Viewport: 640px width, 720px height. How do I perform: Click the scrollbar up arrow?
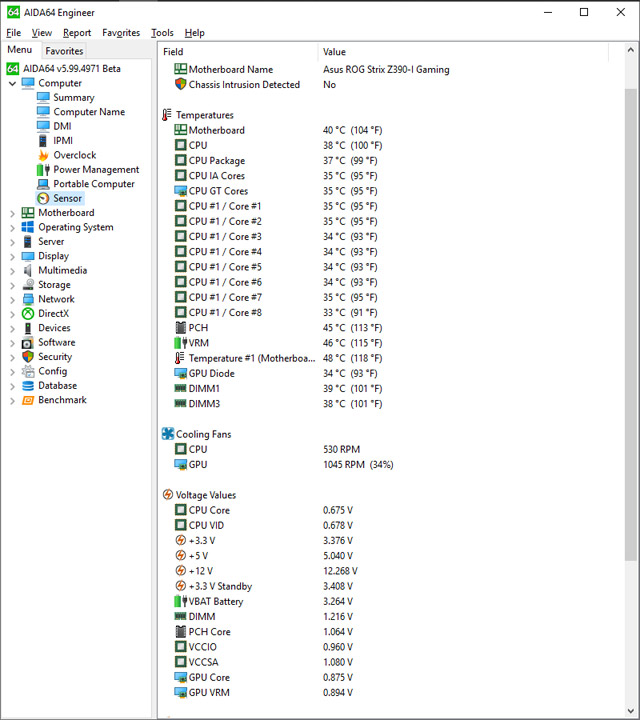pos(631,50)
